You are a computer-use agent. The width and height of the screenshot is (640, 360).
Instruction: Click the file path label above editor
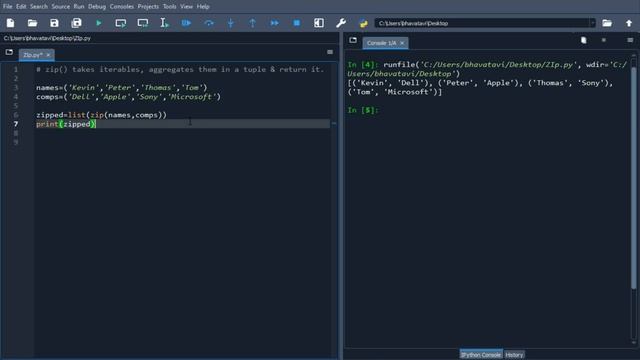click(47, 38)
